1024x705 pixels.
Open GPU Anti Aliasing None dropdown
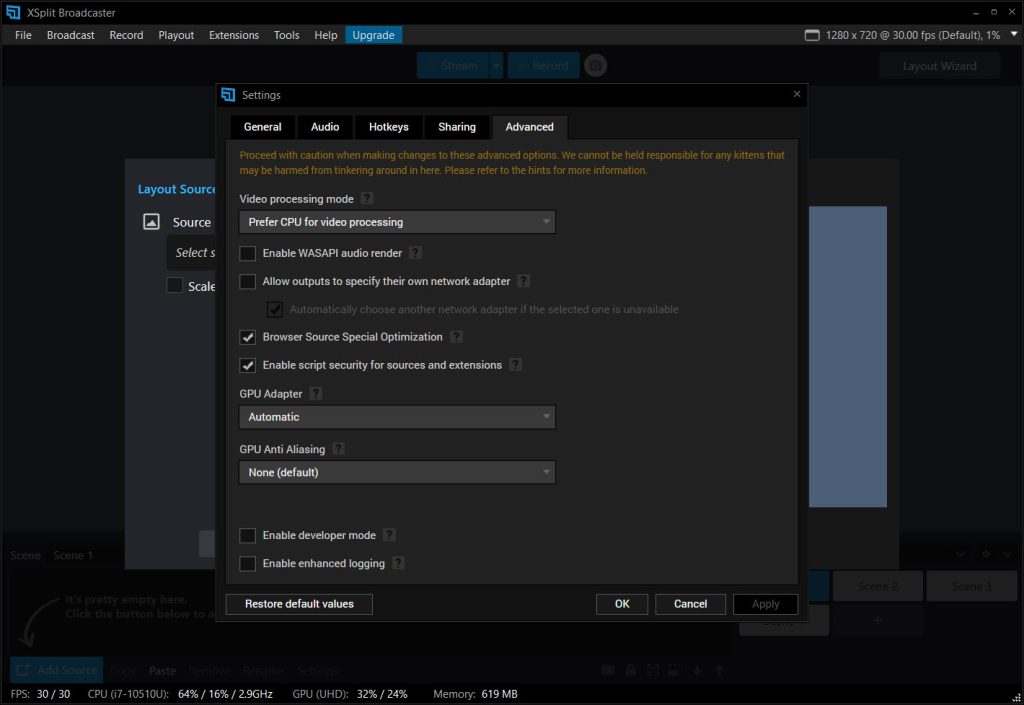click(x=397, y=472)
